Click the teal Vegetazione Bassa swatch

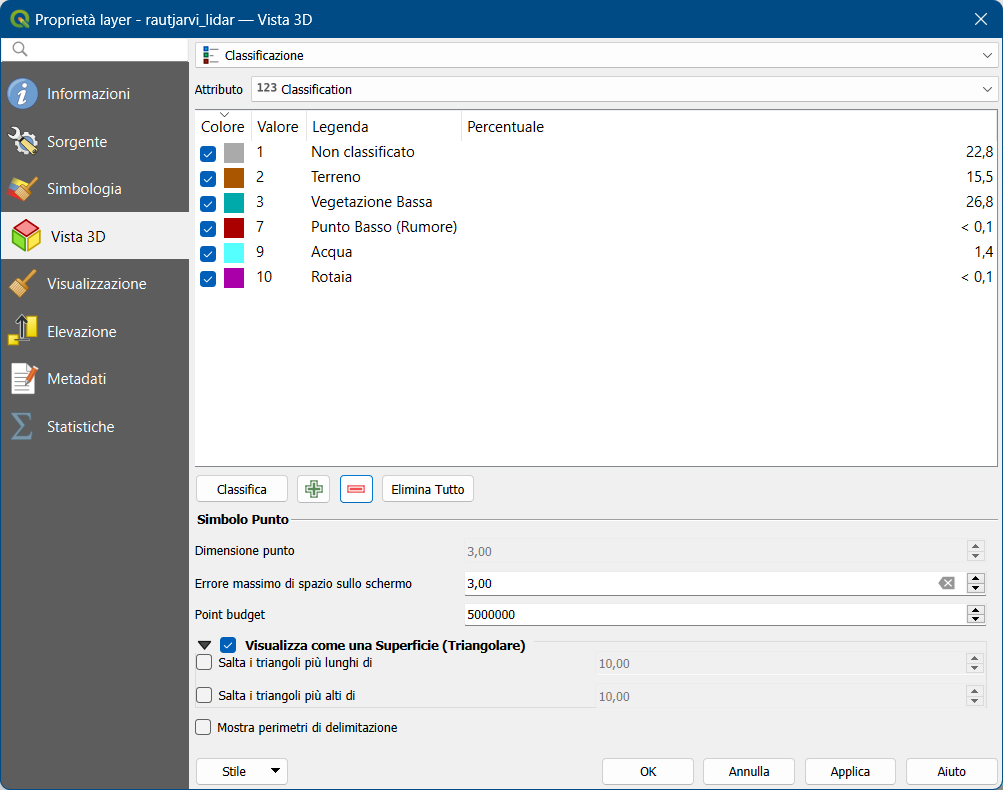click(x=234, y=203)
